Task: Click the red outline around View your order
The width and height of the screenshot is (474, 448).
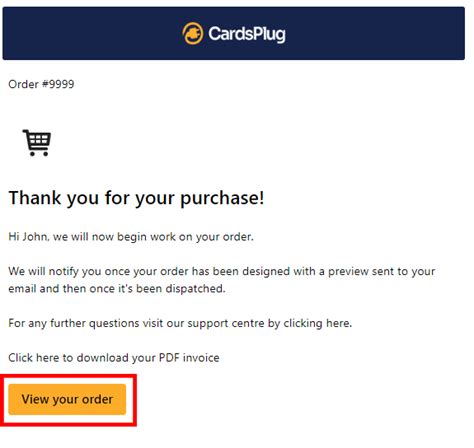Action: [68, 376]
